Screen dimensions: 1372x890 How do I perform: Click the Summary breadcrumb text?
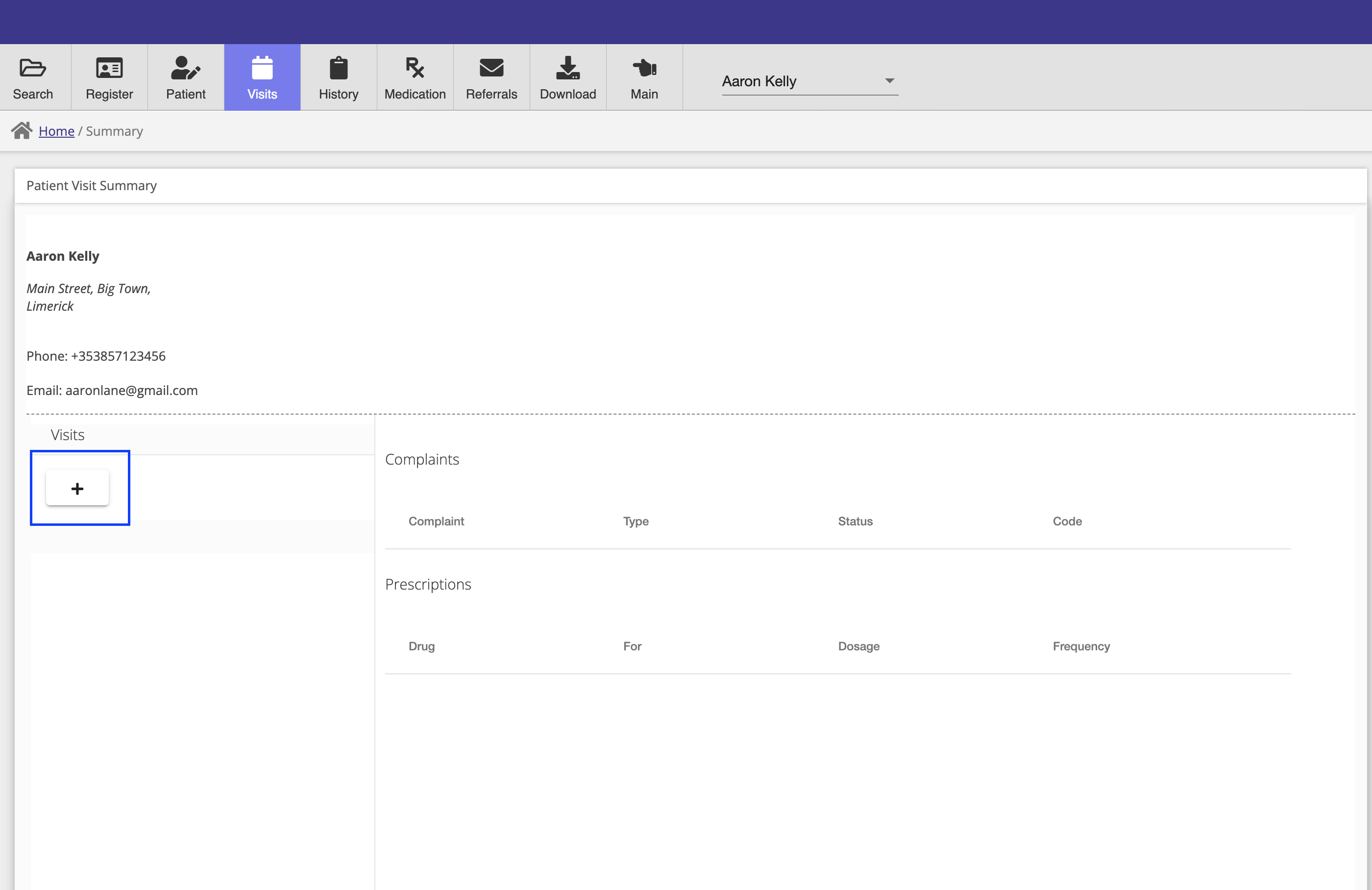coord(114,131)
